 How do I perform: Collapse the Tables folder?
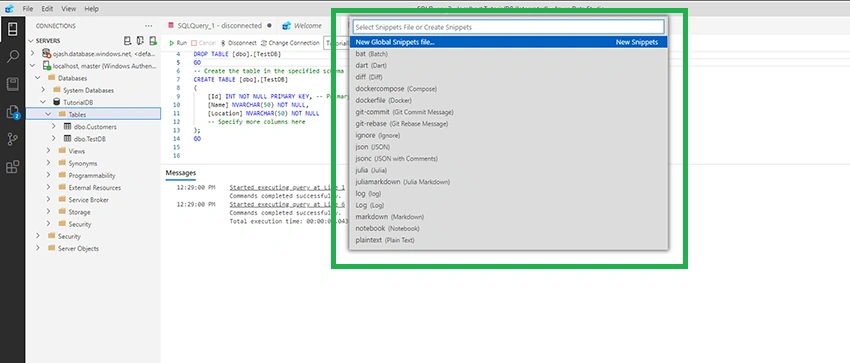48,114
